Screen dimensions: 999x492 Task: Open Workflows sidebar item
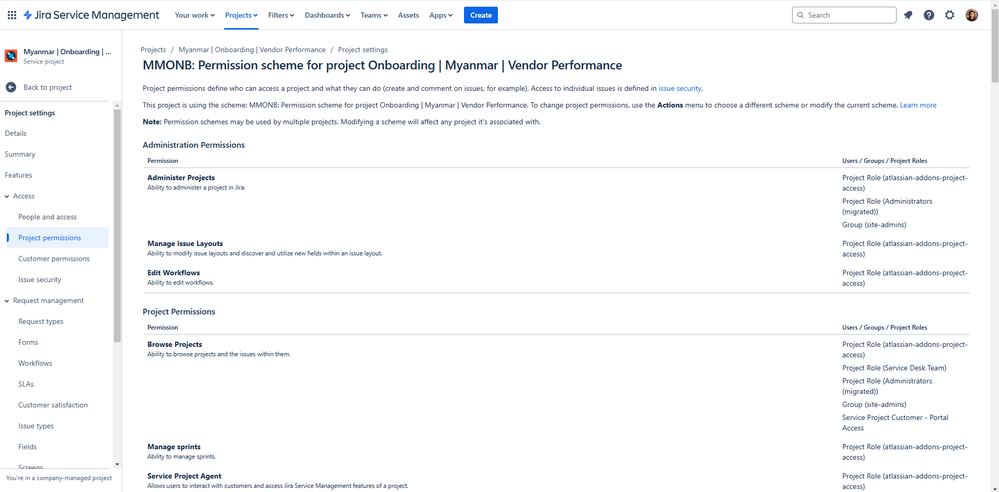(36, 363)
